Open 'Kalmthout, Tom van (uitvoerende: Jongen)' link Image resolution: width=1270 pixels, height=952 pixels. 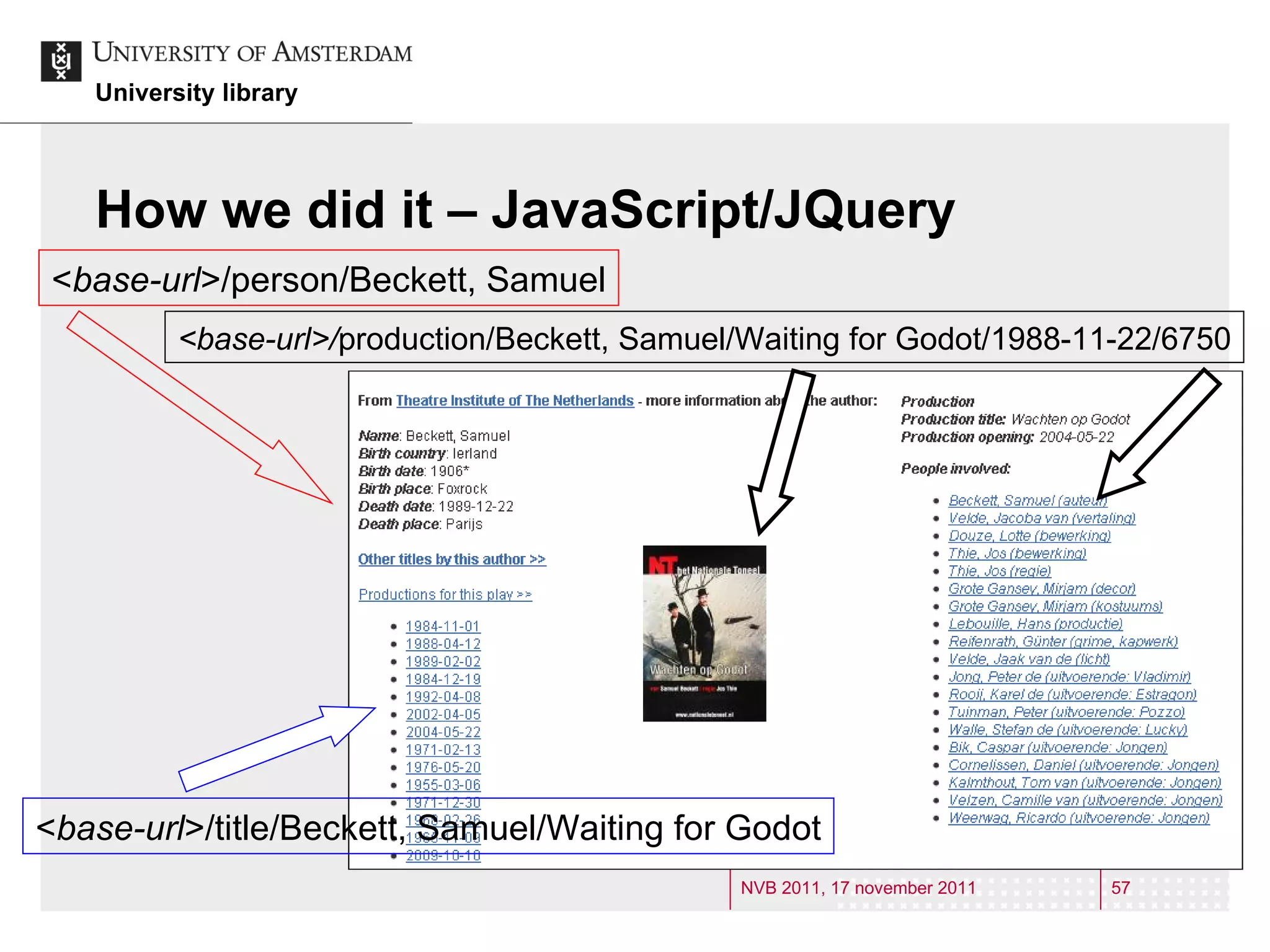1085,783
